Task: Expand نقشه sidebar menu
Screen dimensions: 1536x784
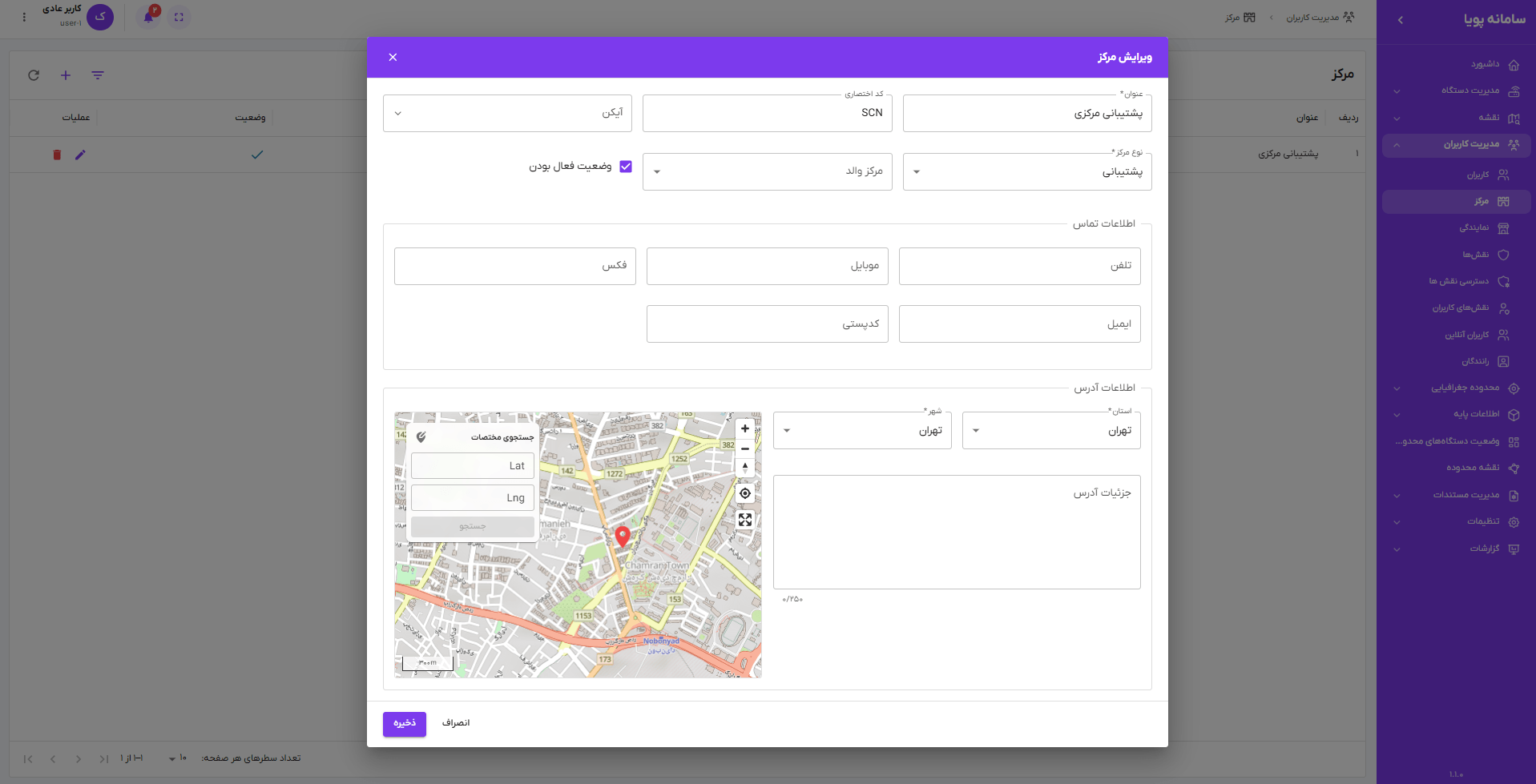Action: [x=1456, y=118]
